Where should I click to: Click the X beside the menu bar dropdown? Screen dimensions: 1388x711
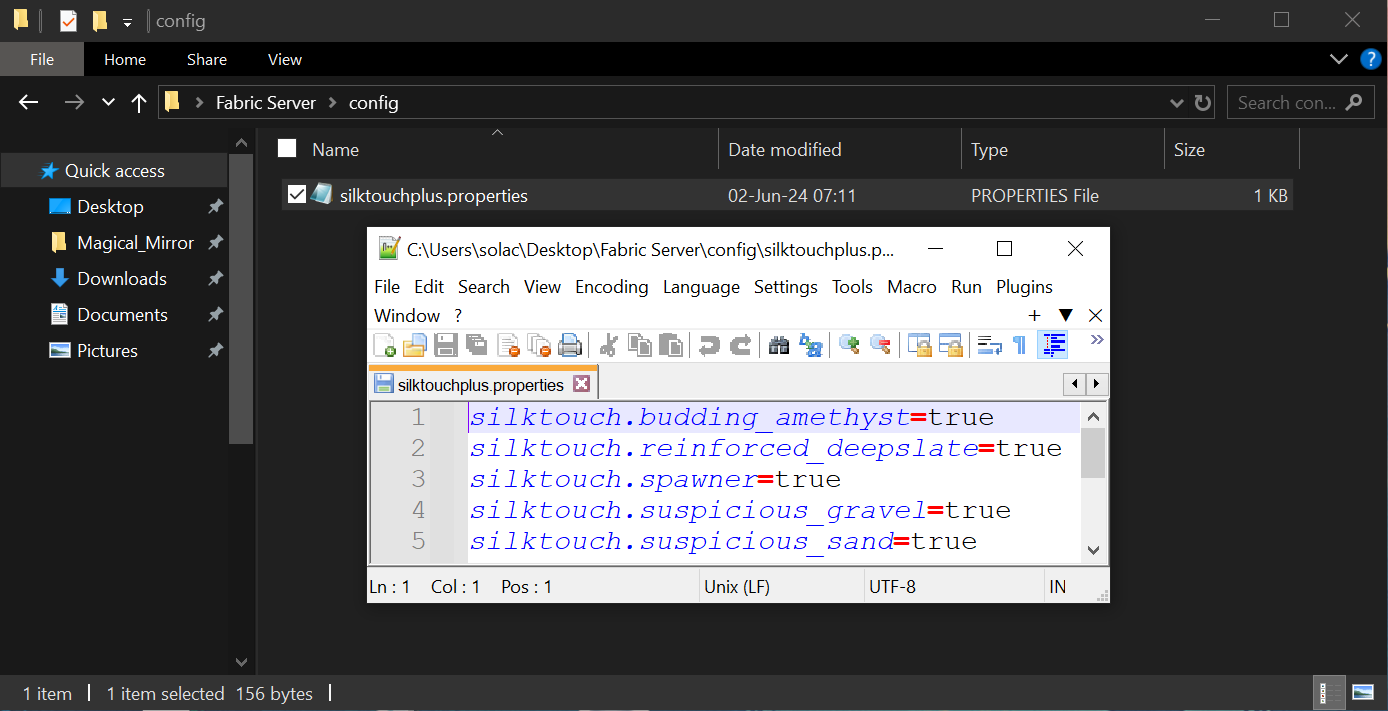tap(1095, 315)
